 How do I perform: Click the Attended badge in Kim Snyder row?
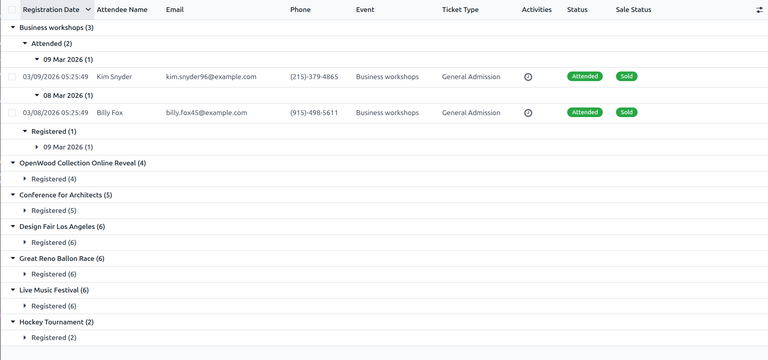[585, 76]
